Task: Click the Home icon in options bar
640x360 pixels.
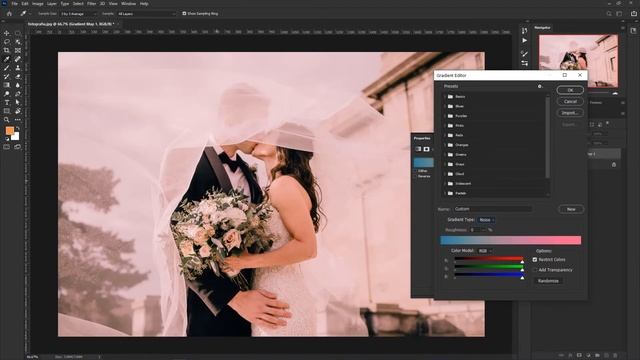Action: click(x=9, y=13)
